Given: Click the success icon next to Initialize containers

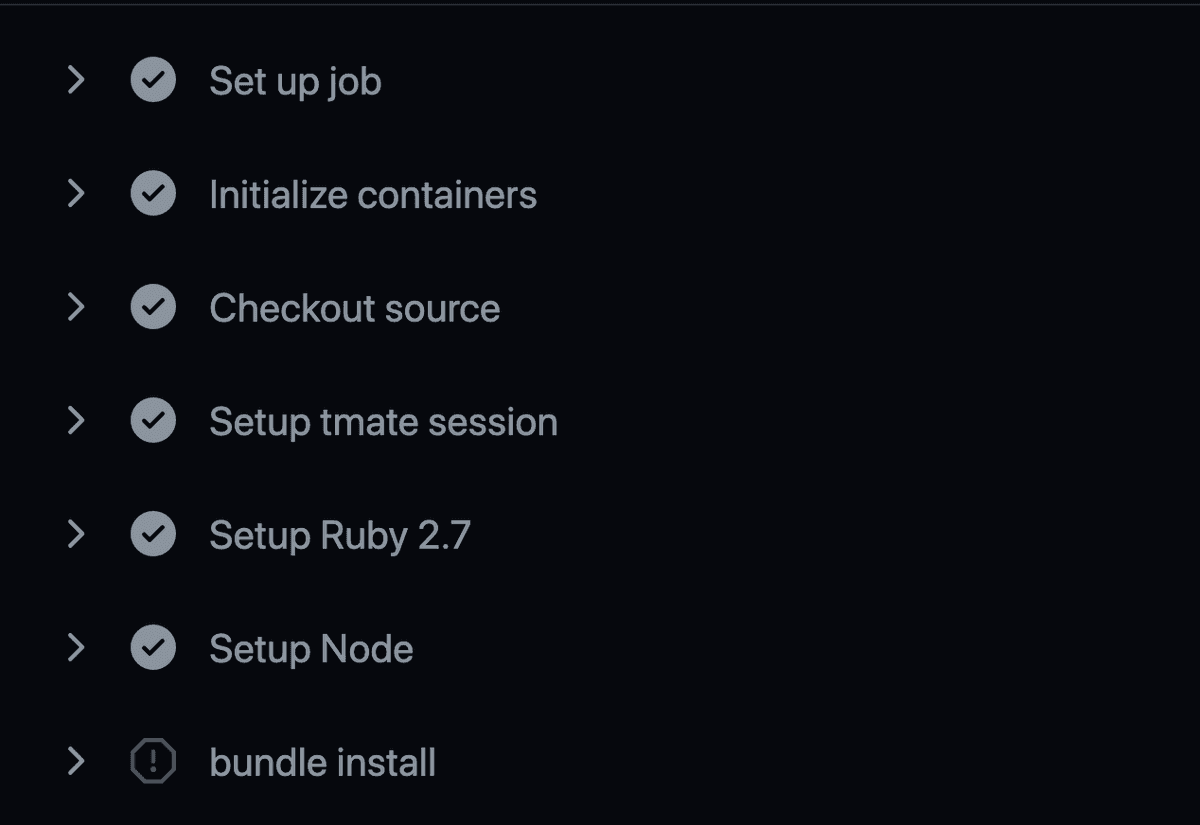Looking at the screenshot, I should click(152, 194).
